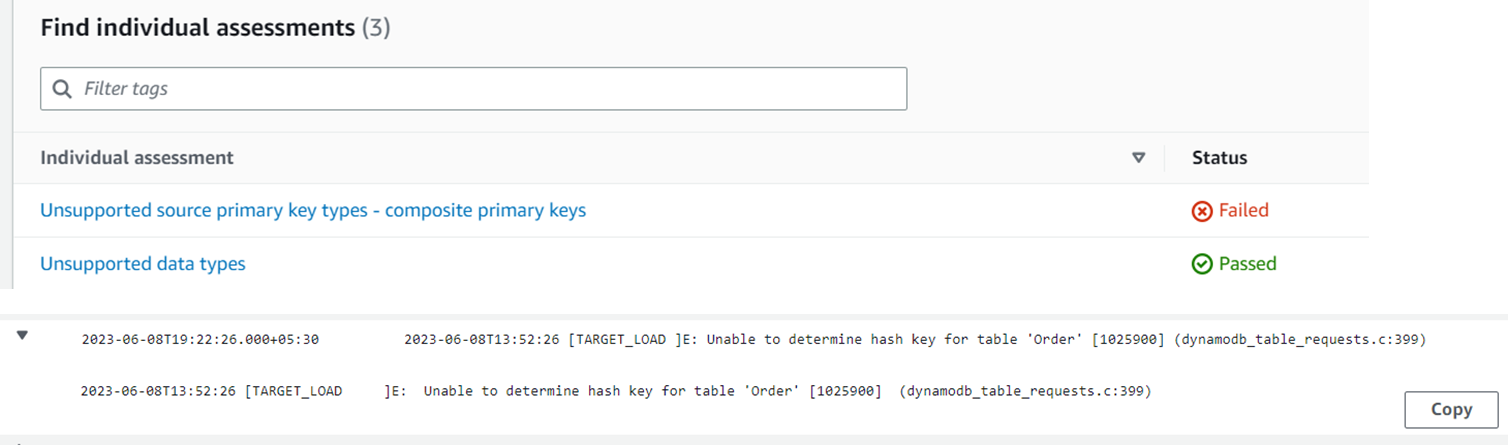Click the expanded hash key error text
The height and width of the screenshot is (445, 1508).
click(x=652, y=391)
